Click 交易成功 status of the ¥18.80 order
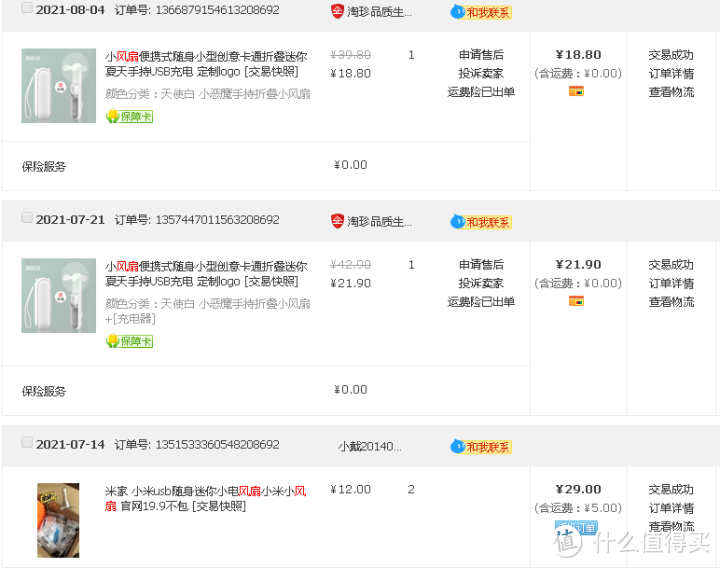The image size is (720, 568). (671, 55)
